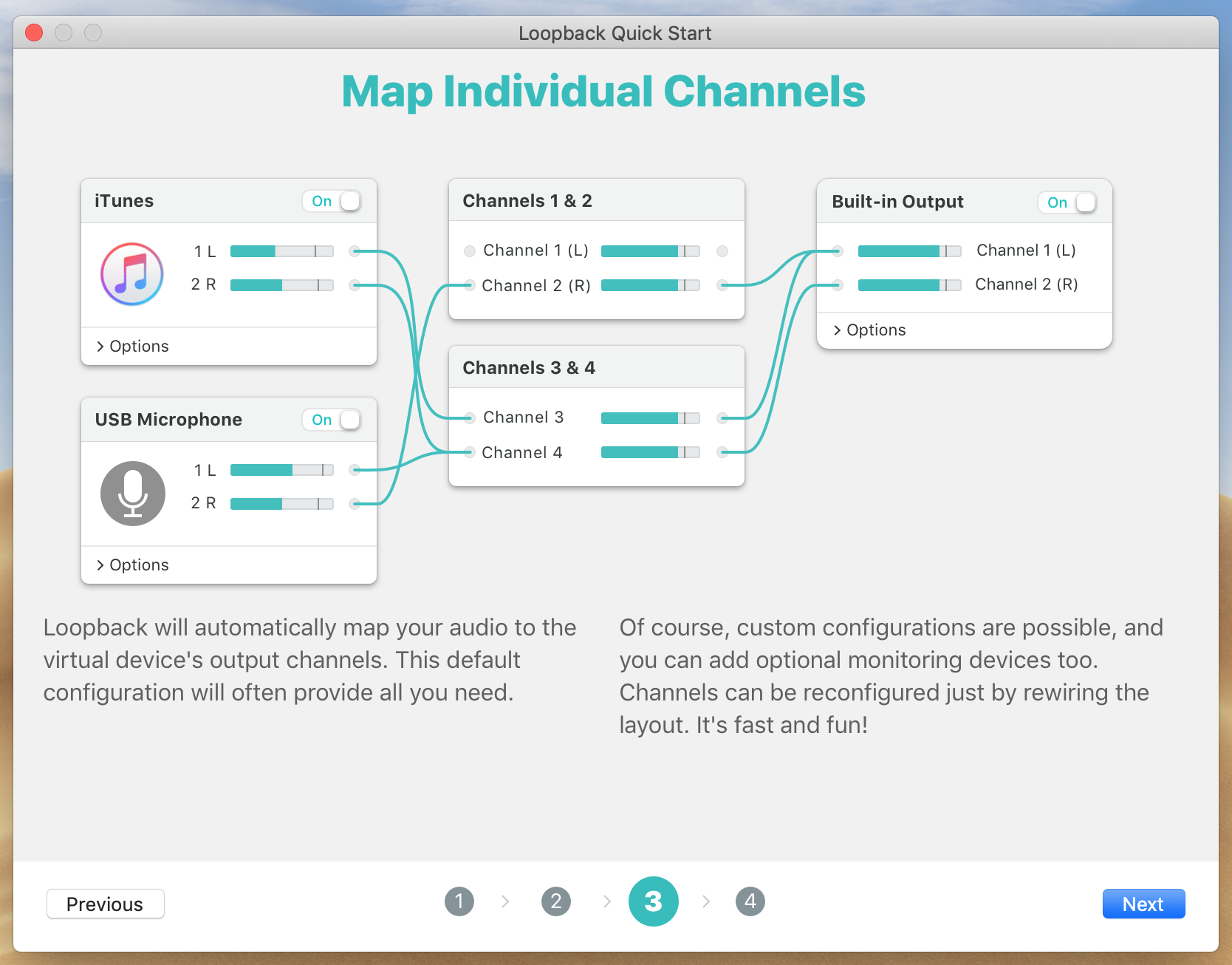Toggle the Built-in Output On switch
Viewport: 1232px width, 965px height.
click(1067, 202)
